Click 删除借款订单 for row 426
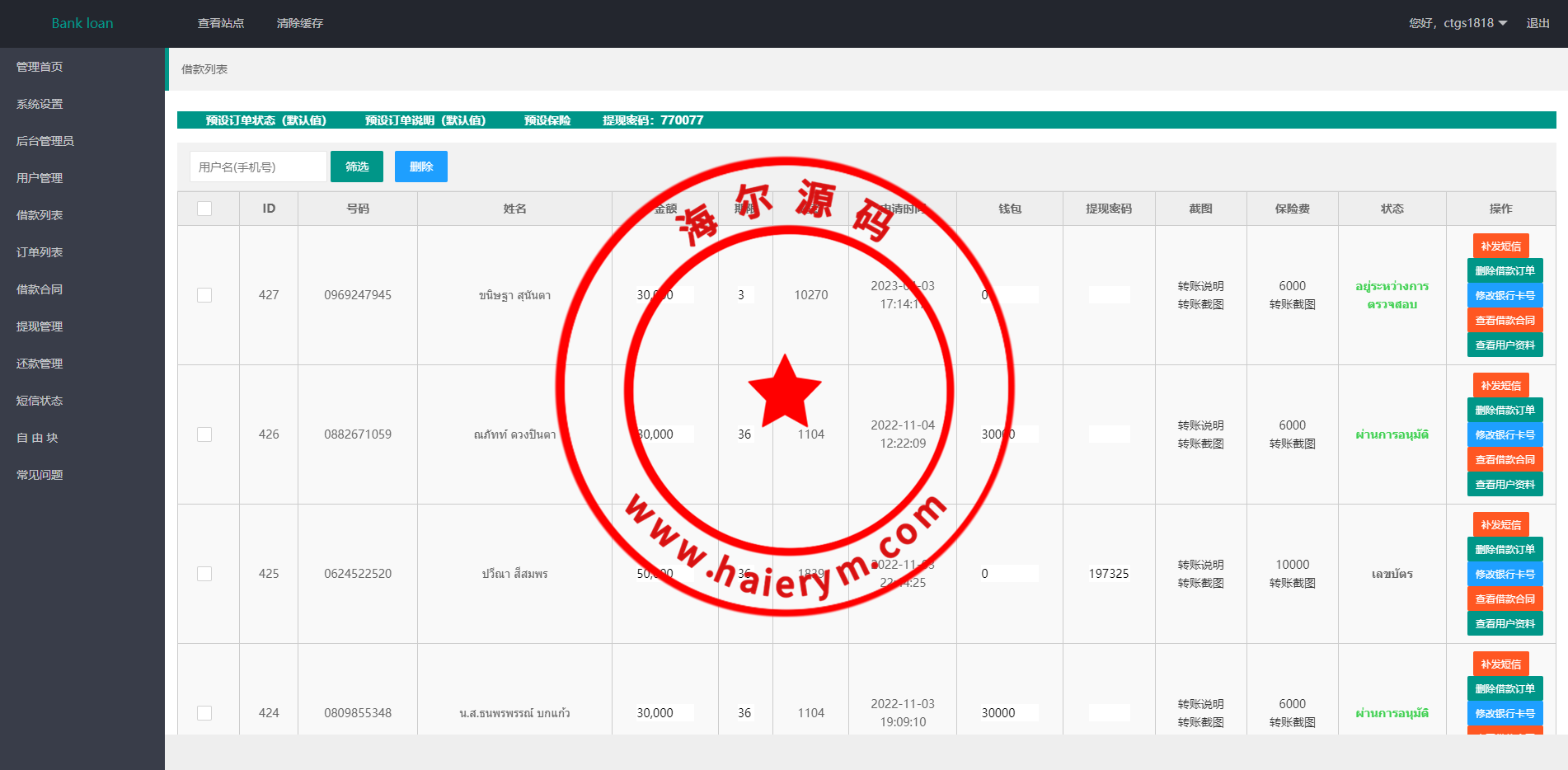Screen dimensions: 1568x770 click(1505, 410)
